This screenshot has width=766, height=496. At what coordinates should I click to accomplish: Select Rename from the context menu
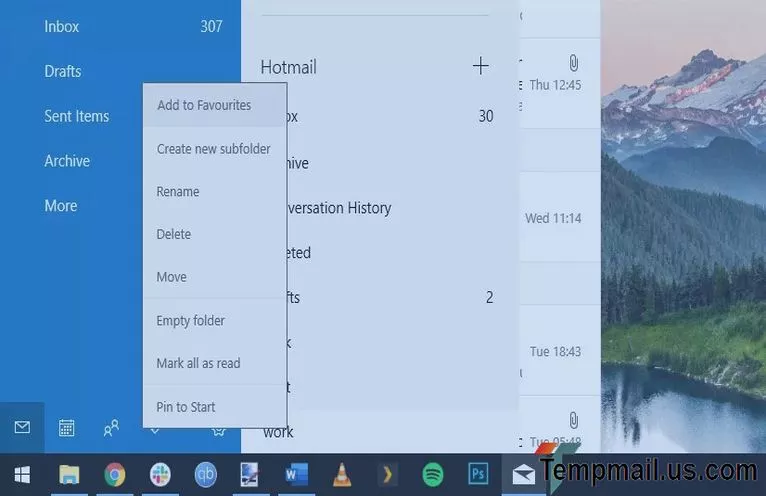(x=178, y=192)
